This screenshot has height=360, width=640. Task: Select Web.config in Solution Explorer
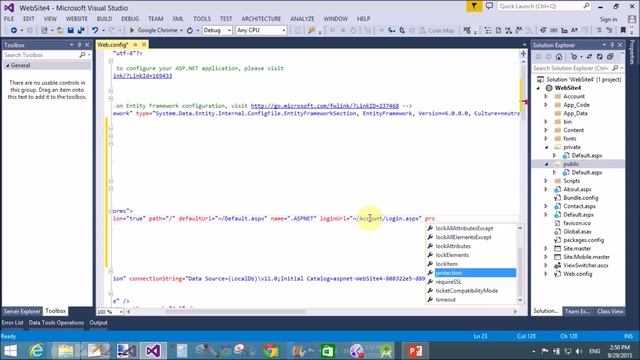pos(577,274)
